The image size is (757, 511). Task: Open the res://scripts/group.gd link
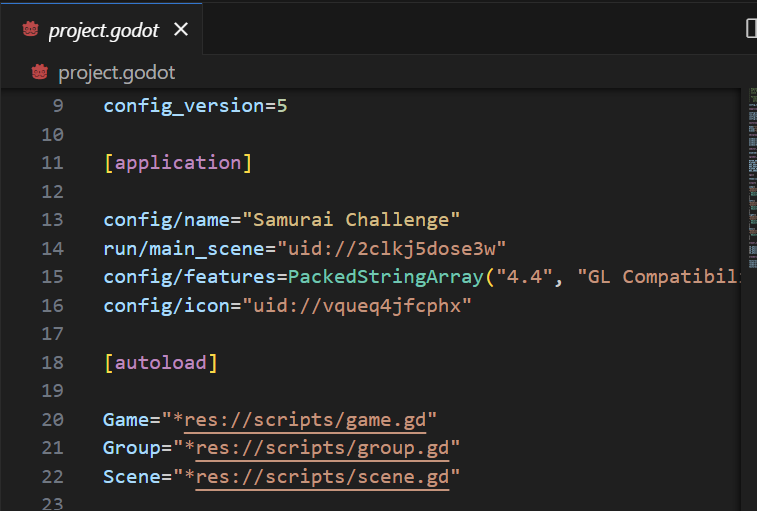point(322,449)
